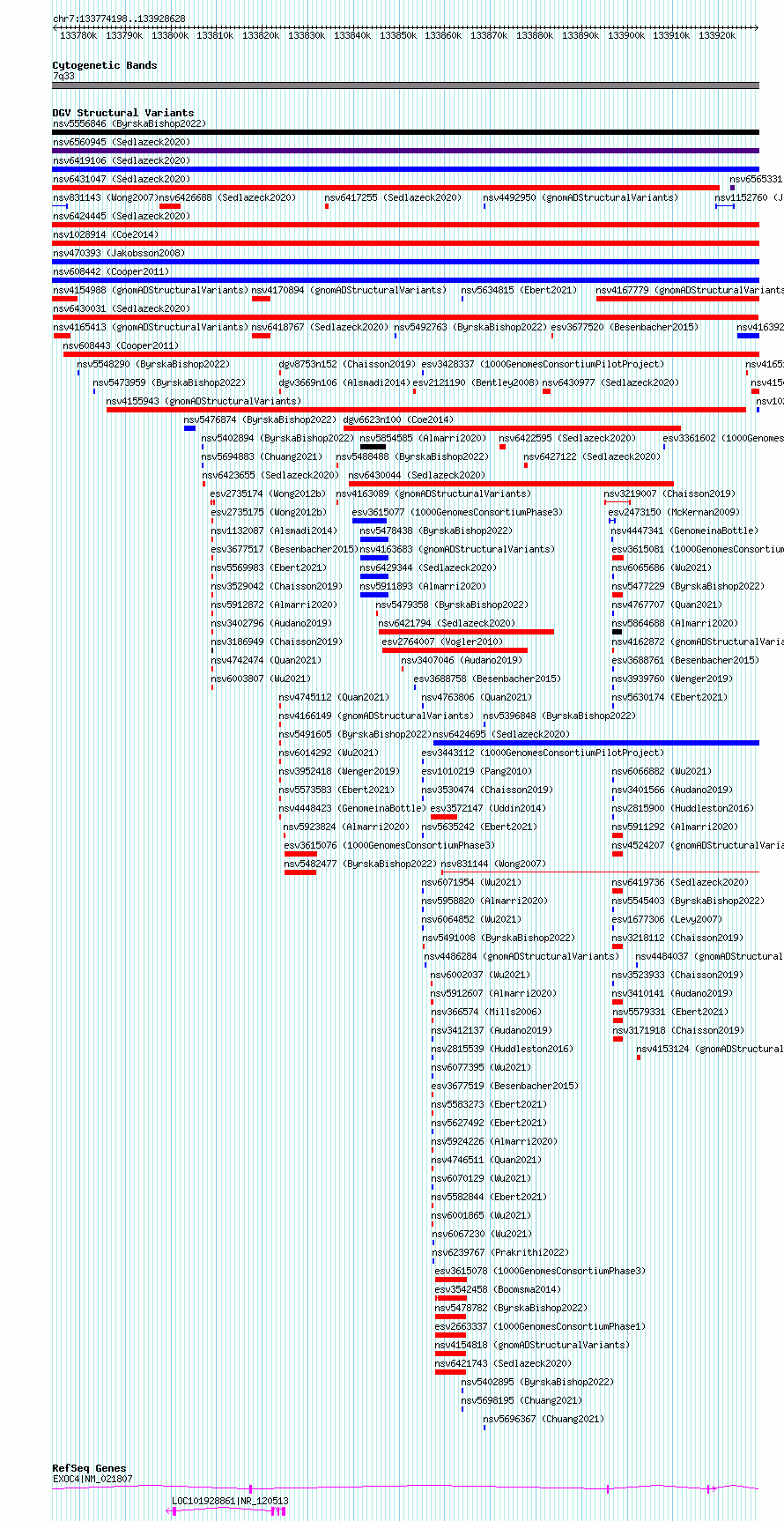Open variant nsv6431047 (Sedlazeck2020)
This screenshot has height=1521, width=784.
[122, 179]
